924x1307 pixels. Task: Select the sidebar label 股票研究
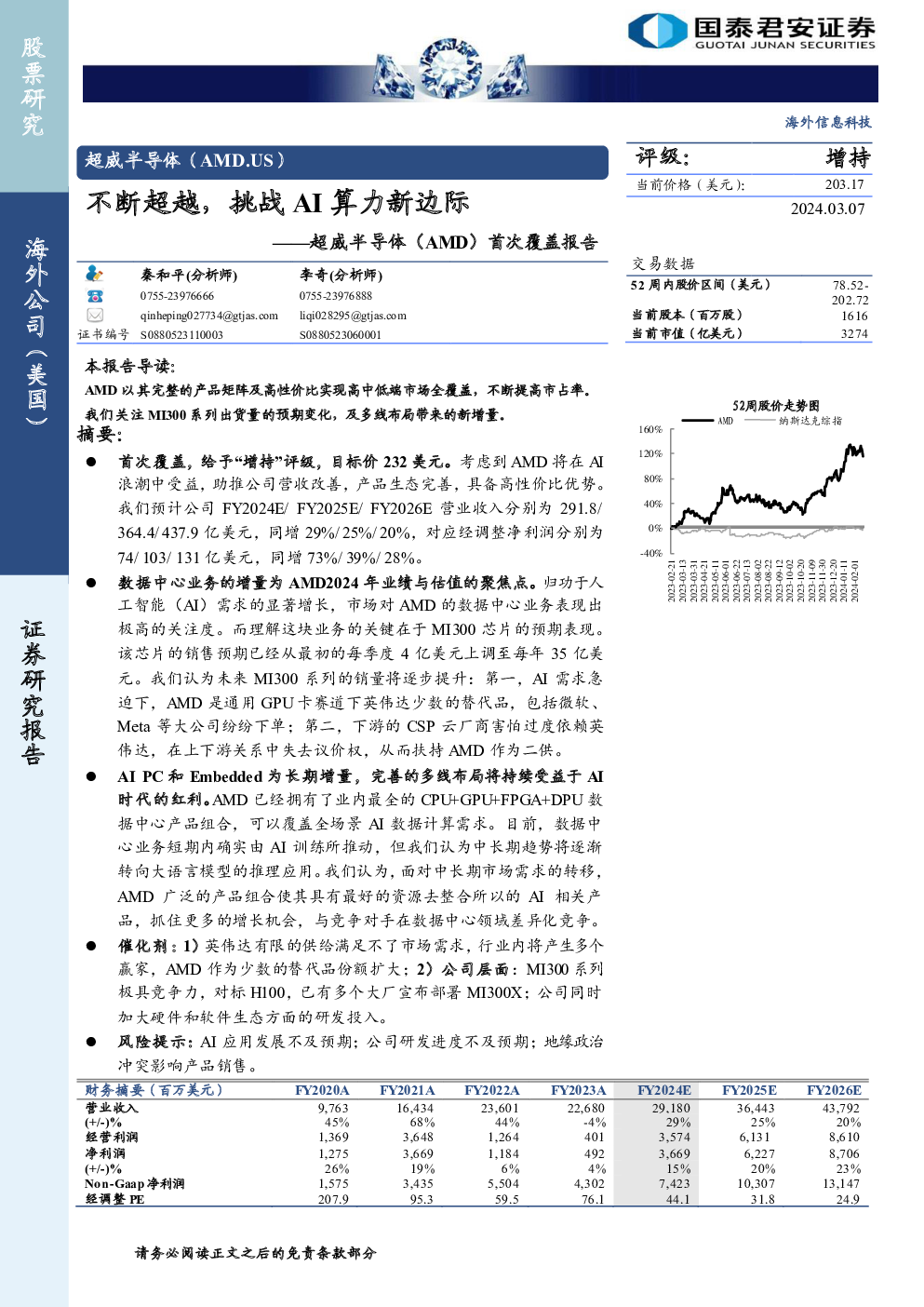tap(33, 86)
